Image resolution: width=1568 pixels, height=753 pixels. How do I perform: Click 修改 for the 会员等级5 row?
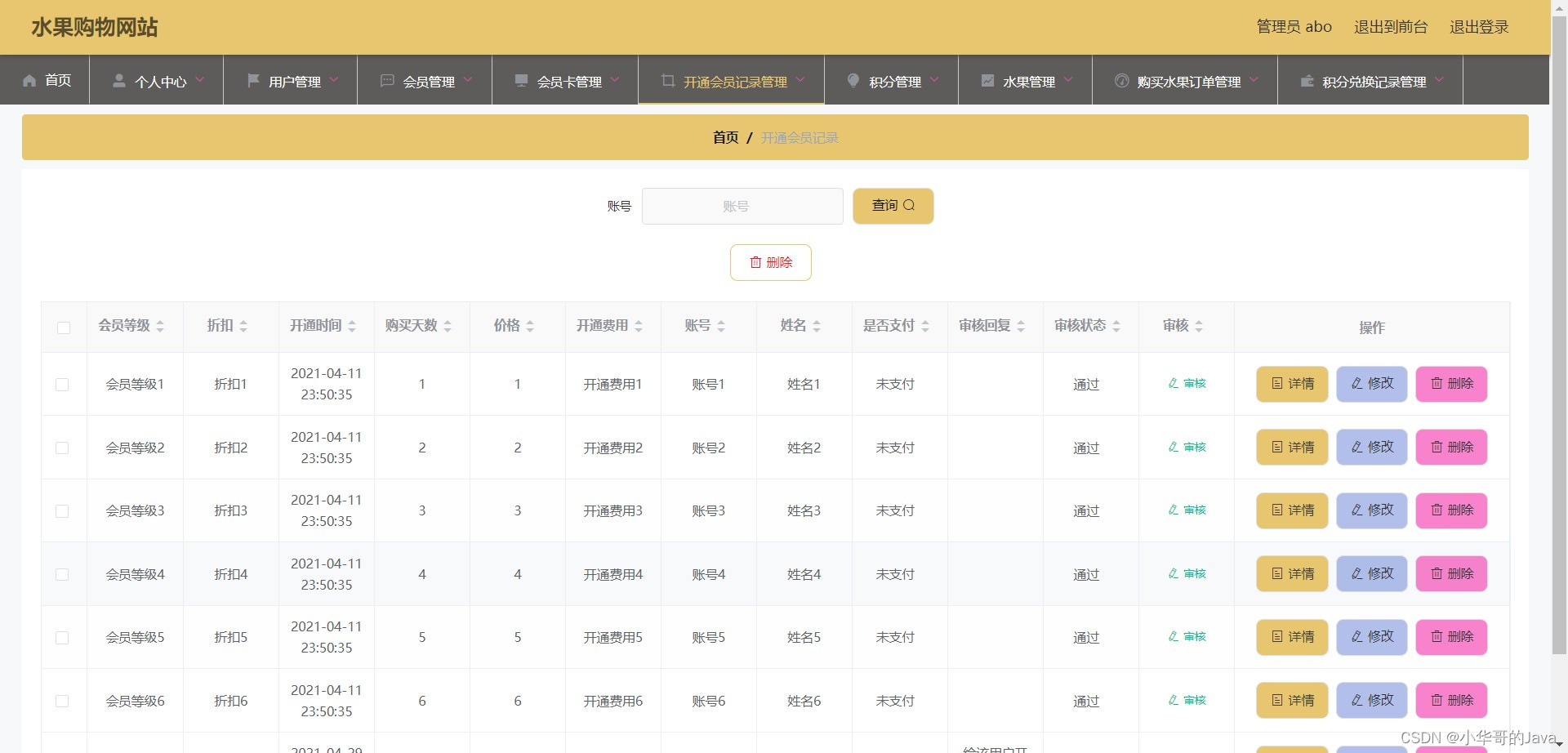click(1372, 637)
